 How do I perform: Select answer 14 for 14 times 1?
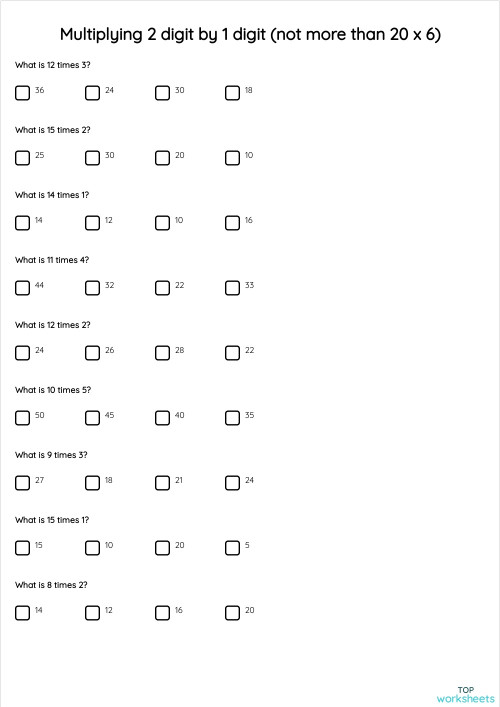(22, 223)
